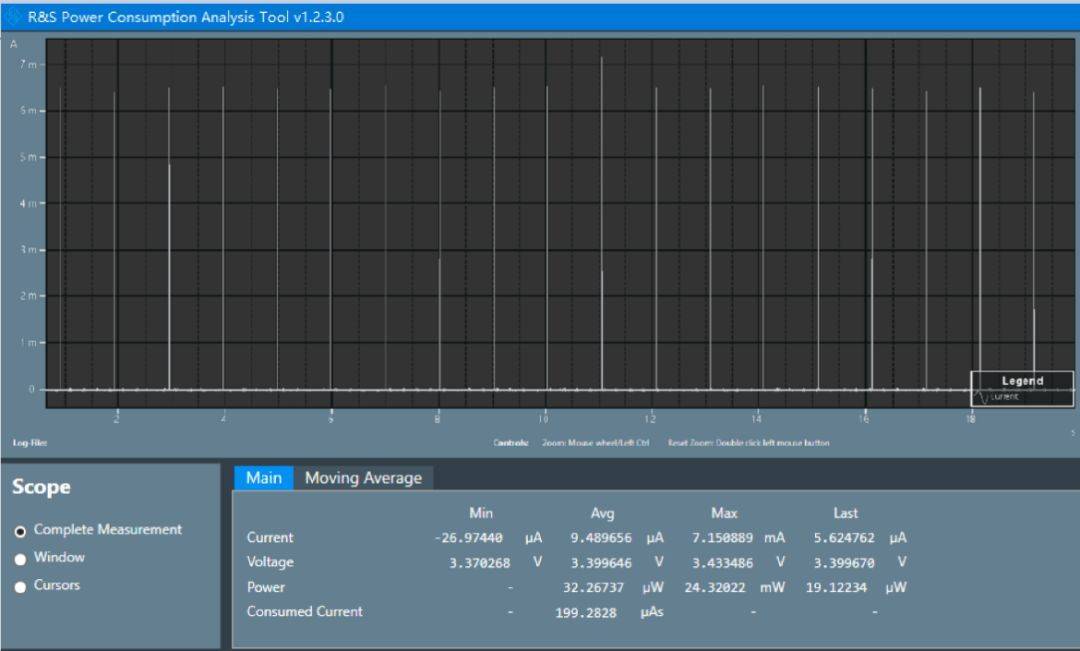The height and width of the screenshot is (651, 1080).
Task: Click the current waveform icon in Legend
Action: (x=981, y=397)
